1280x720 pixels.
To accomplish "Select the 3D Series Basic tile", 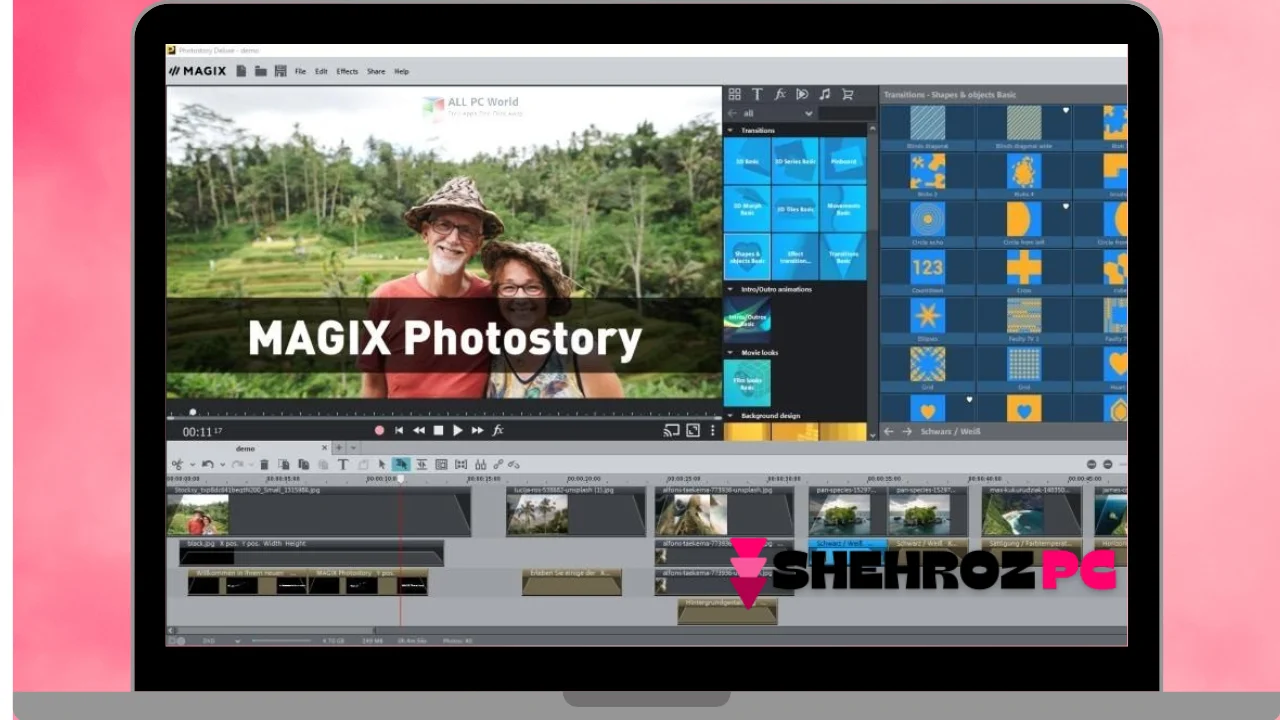I will [795, 160].
